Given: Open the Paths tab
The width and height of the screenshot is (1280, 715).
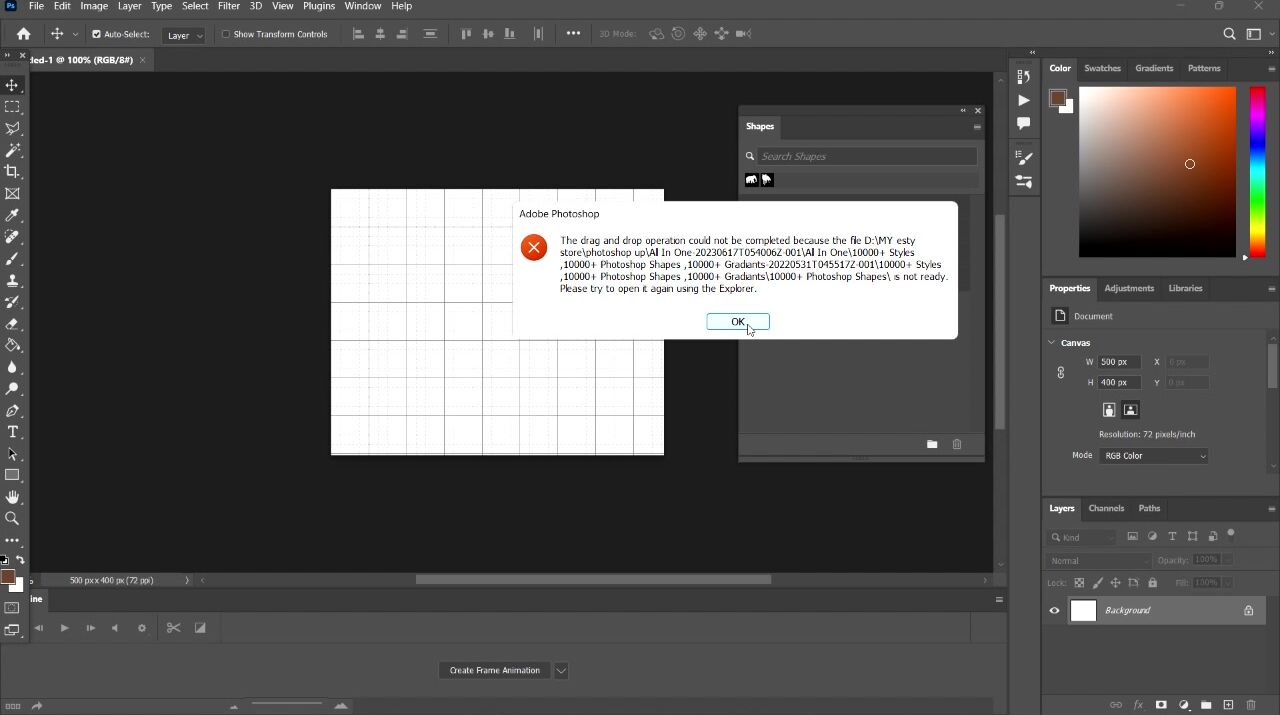Looking at the screenshot, I should [x=1150, y=508].
